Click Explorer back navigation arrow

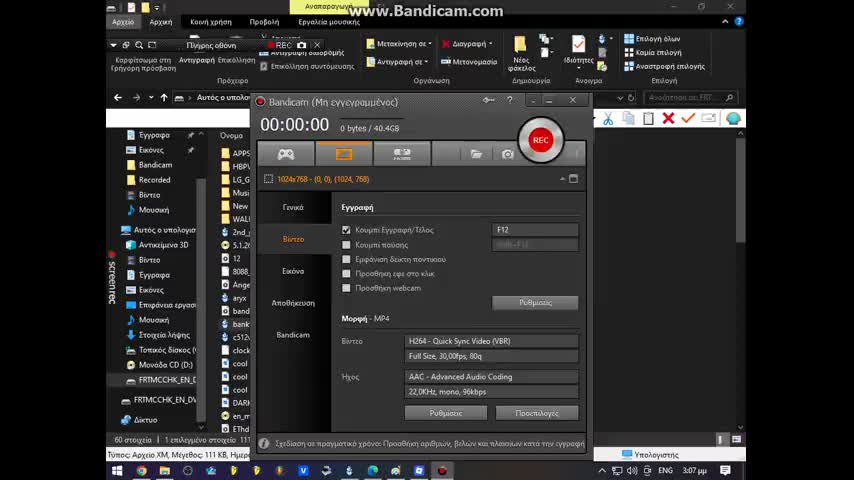[118, 98]
